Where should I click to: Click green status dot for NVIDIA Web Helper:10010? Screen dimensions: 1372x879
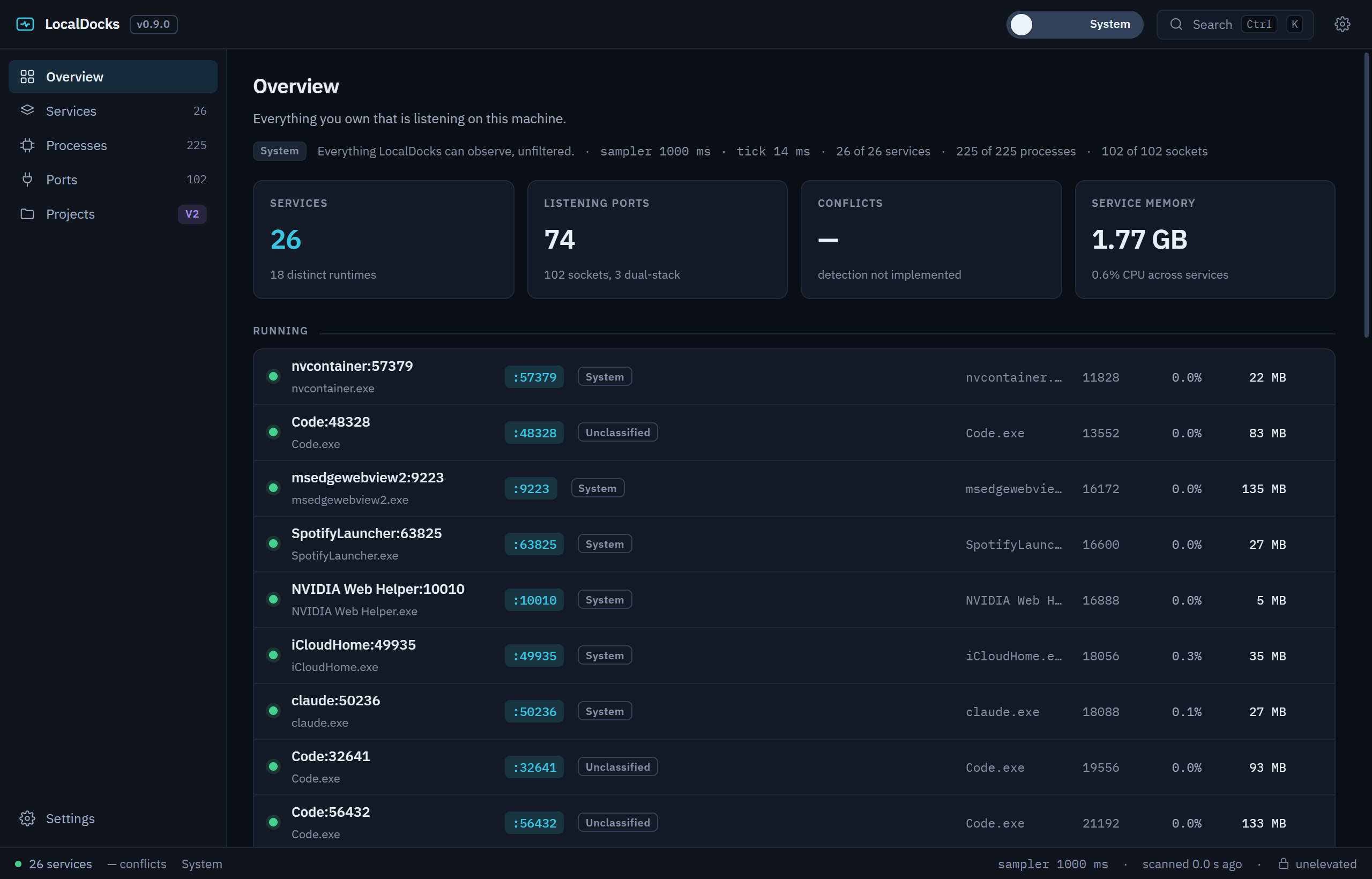tap(273, 599)
